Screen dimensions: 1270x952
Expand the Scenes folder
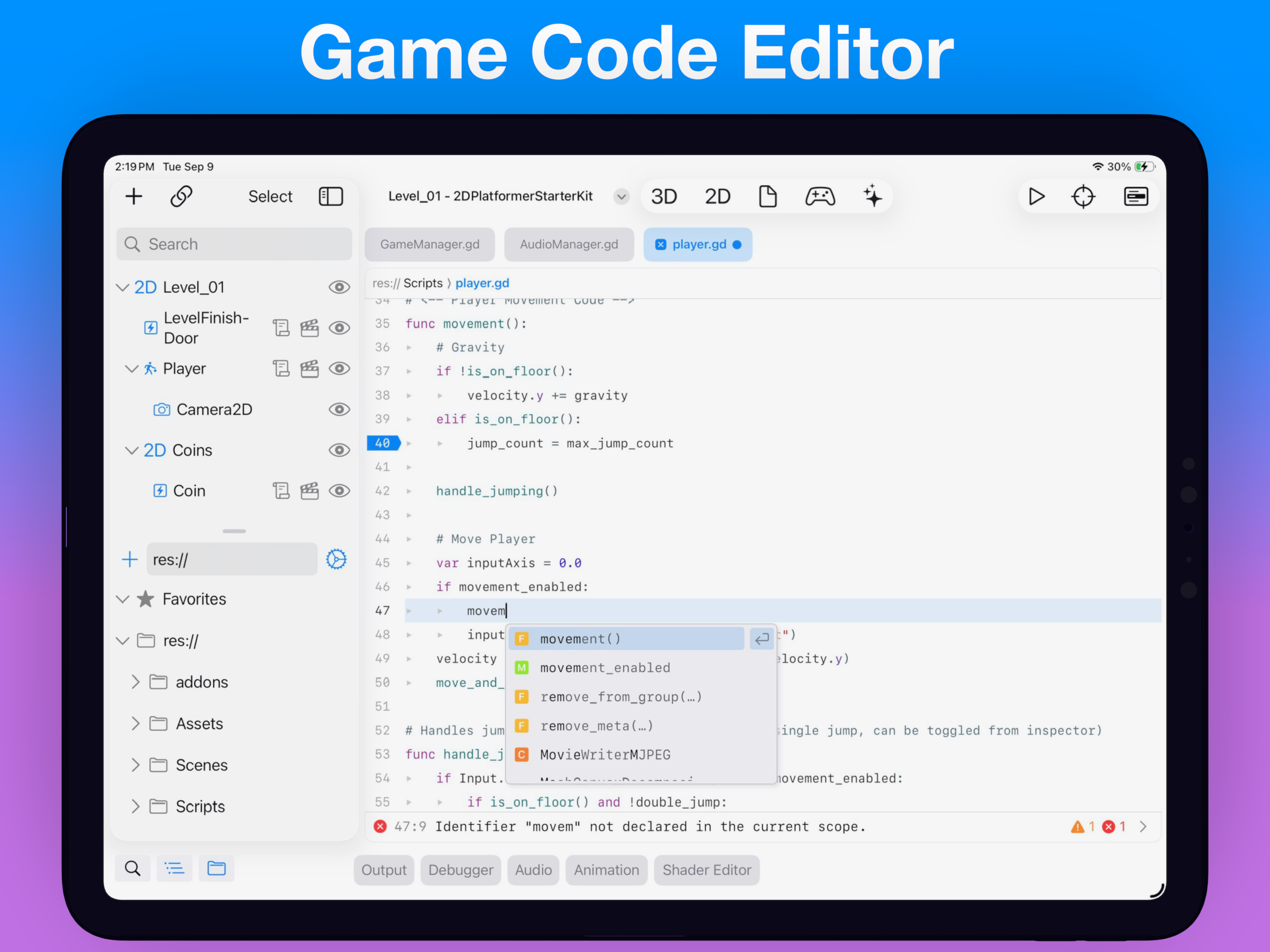[x=135, y=765]
